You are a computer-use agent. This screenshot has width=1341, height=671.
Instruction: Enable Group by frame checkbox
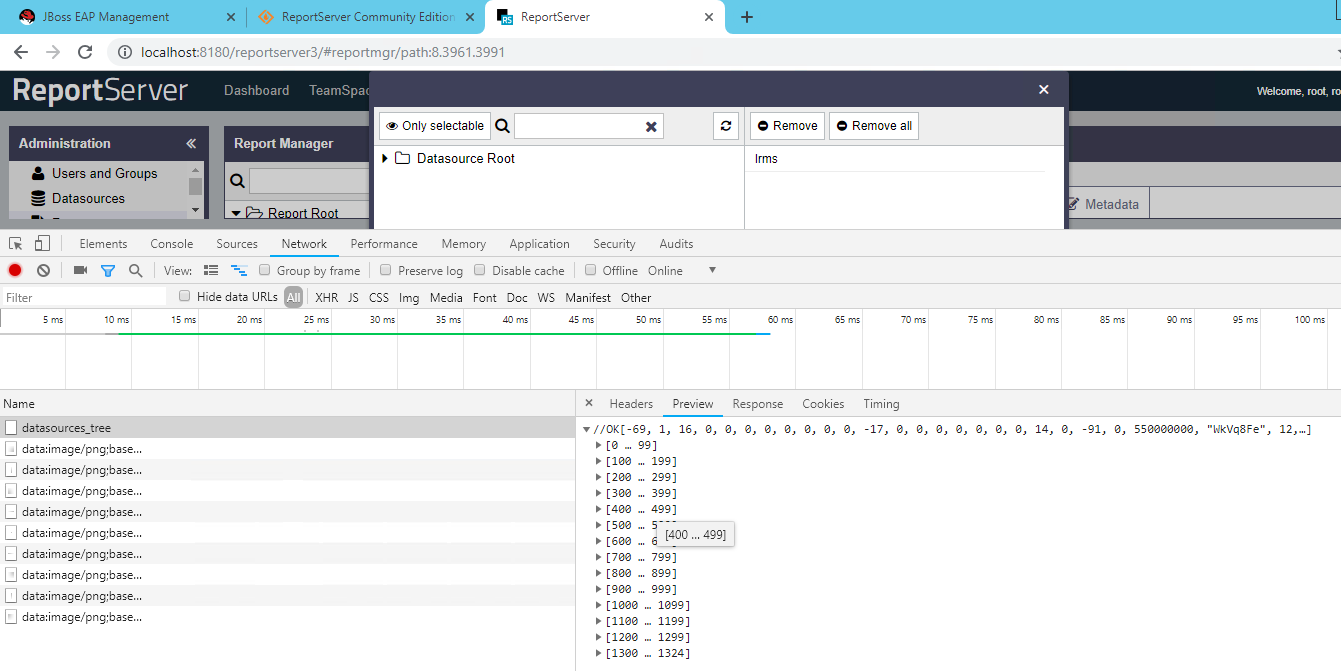265,270
